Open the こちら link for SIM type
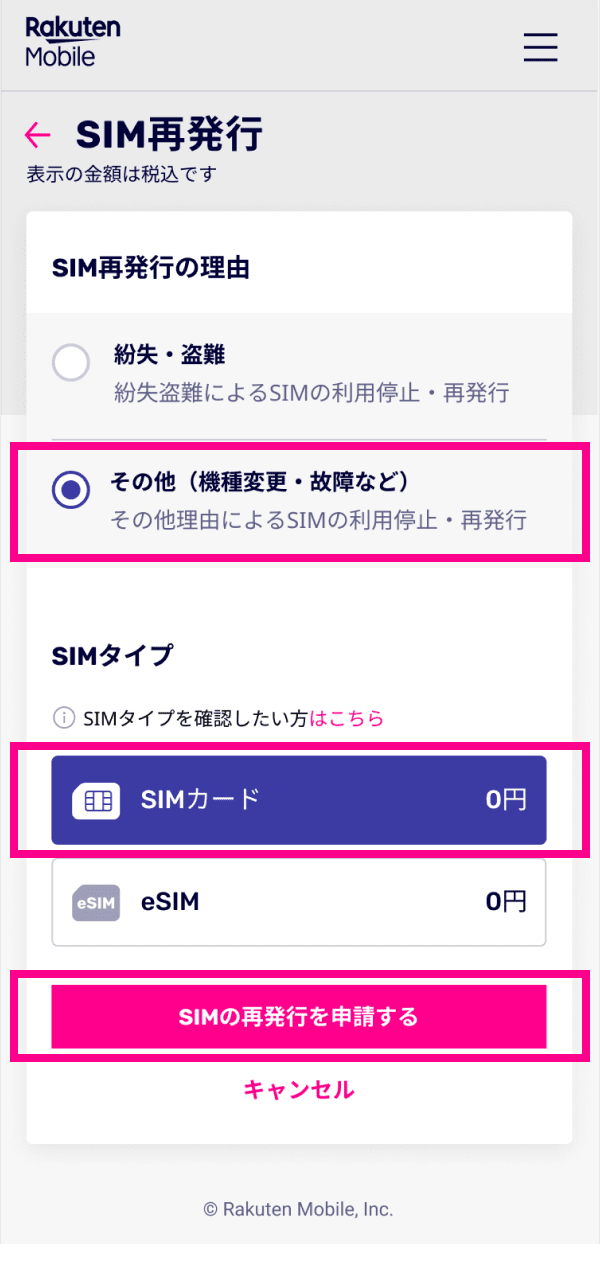Viewport: 600px width, 1272px height. (348, 718)
